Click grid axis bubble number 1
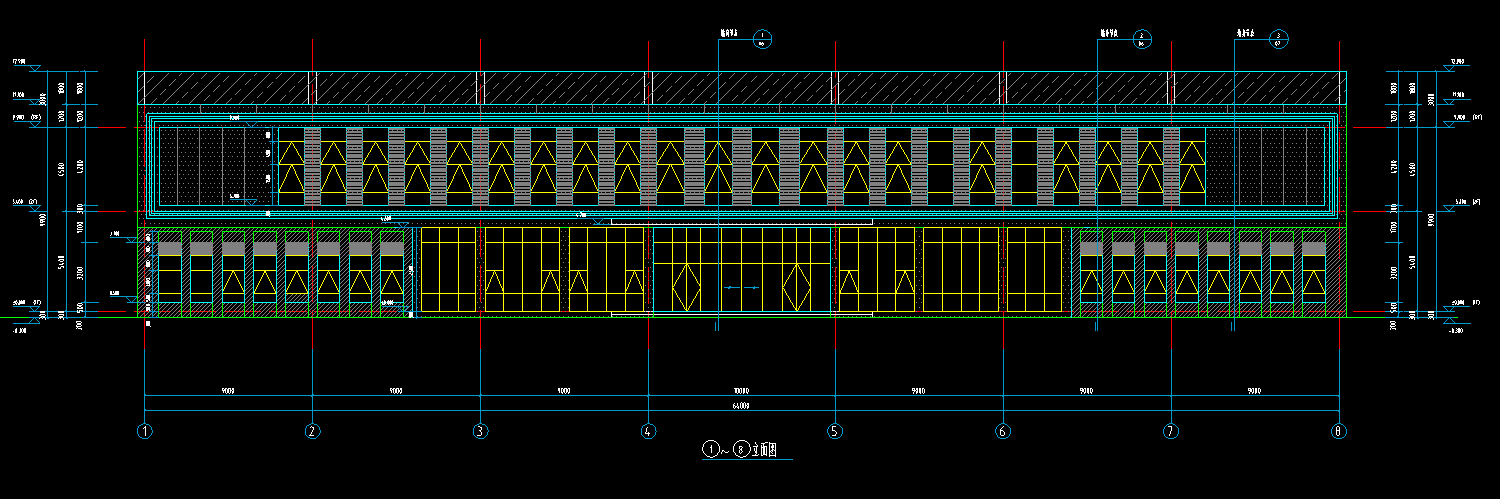The width and height of the screenshot is (1500, 499). pyautogui.click(x=145, y=432)
